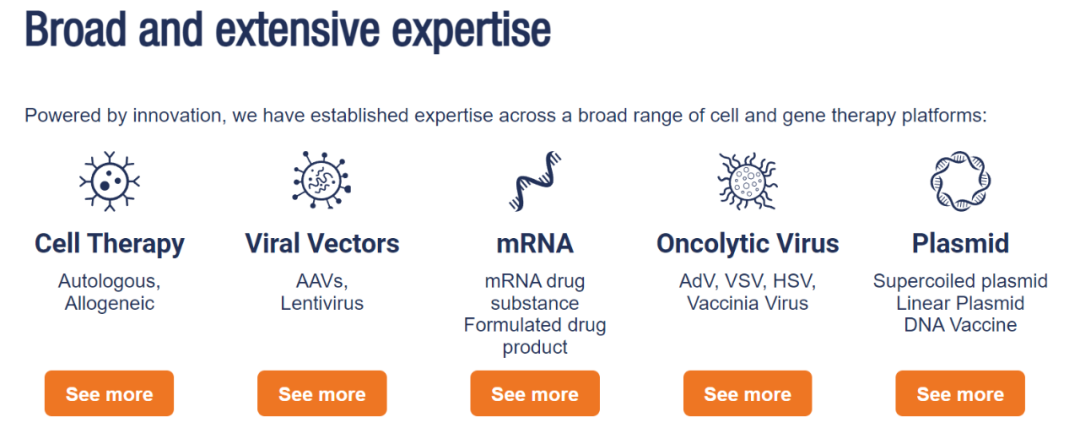The height and width of the screenshot is (444, 1080).
Task: Click the Oncolytic Virus icon
Action: point(747,181)
